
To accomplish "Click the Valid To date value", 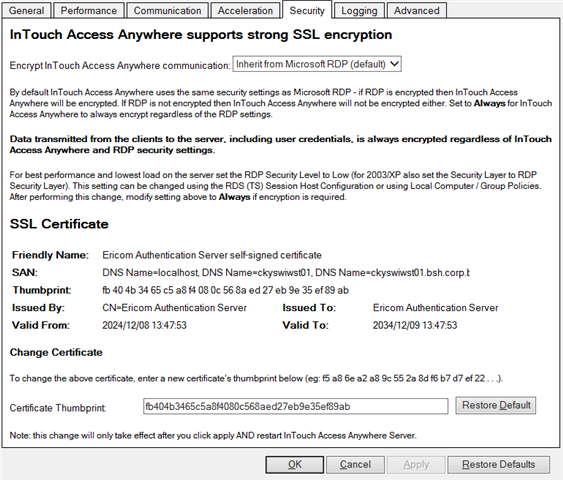I will [415, 325].
